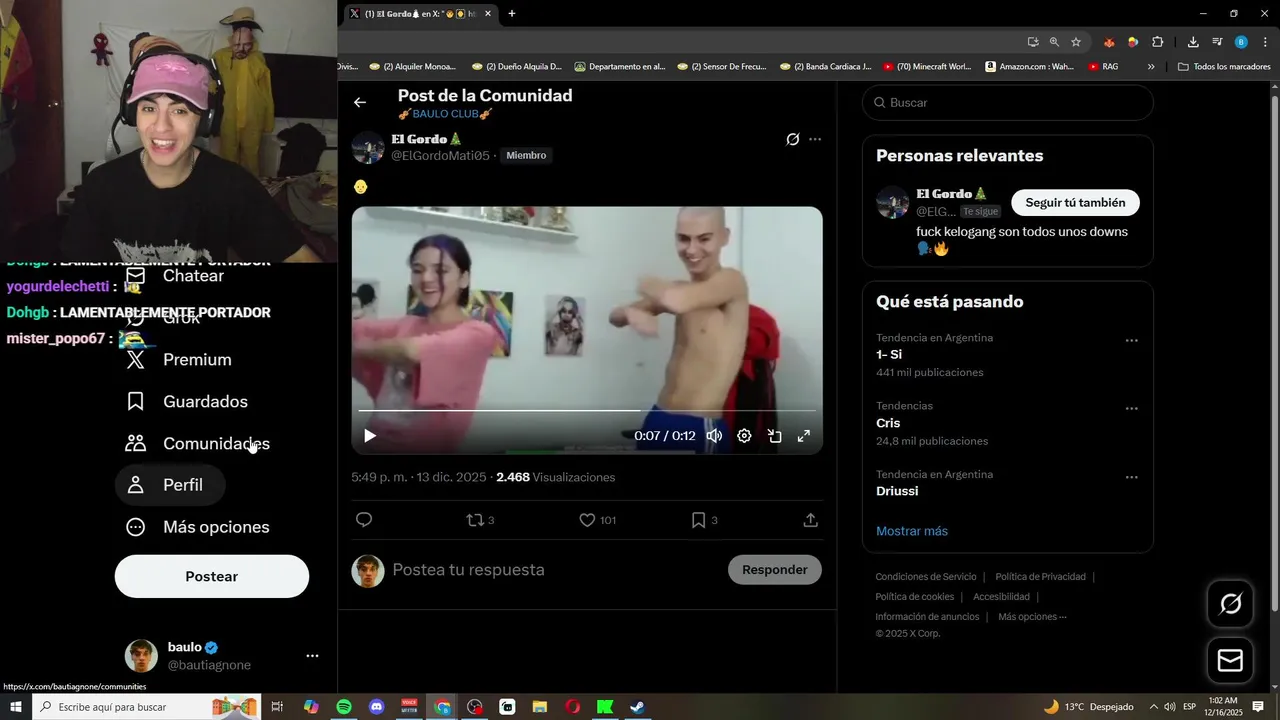Image resolution: width=1280 pixels, height=720 pixels.
Task: Click the Postear button
Action: 212,577
